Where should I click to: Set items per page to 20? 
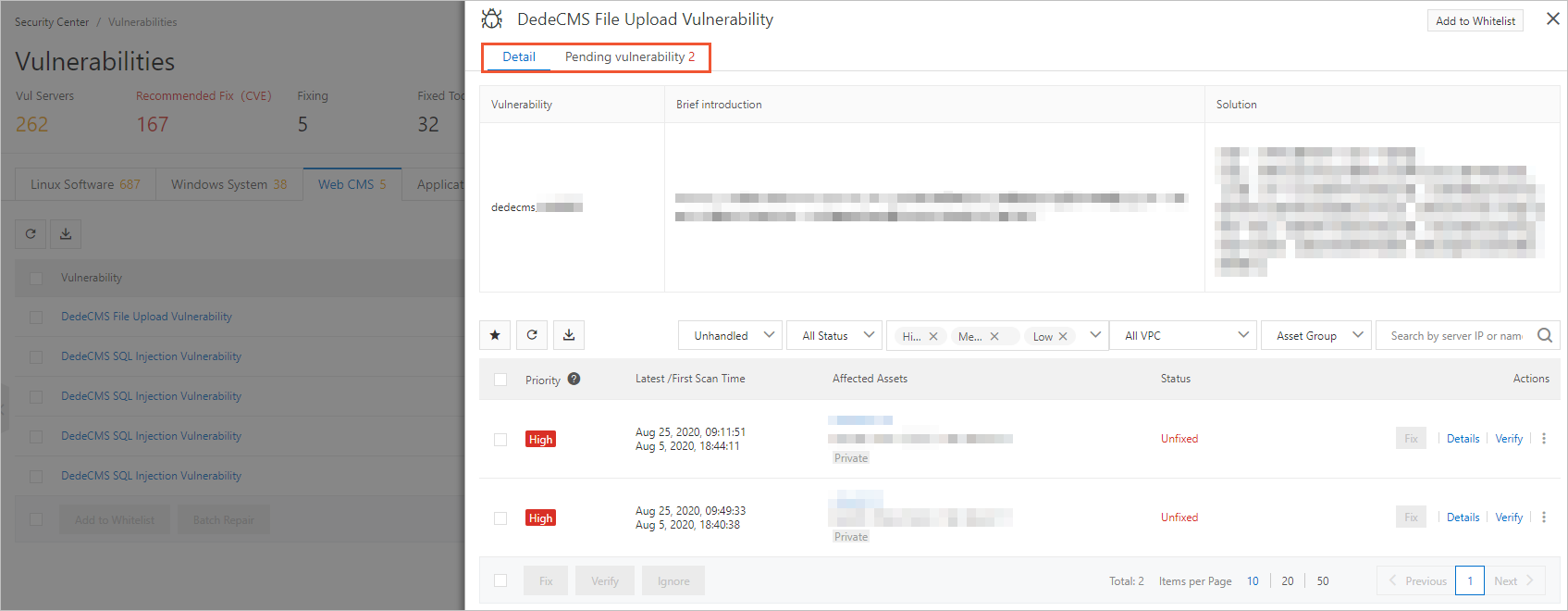pos(1288,581)
